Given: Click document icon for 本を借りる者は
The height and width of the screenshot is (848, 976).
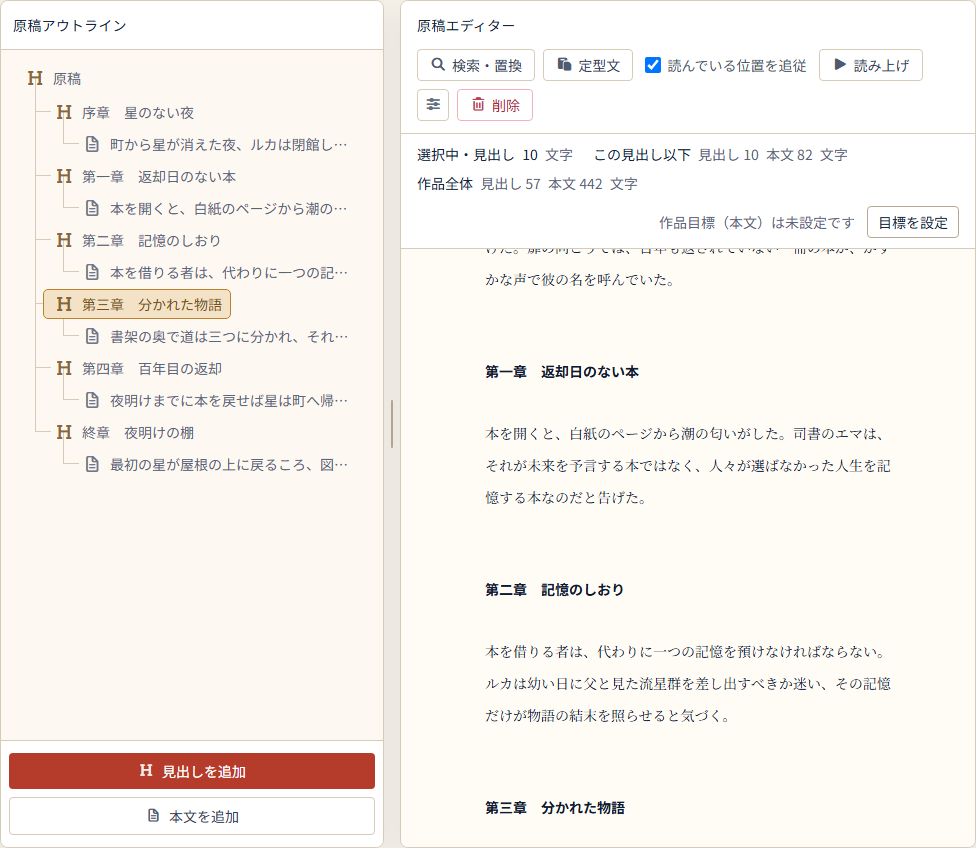Looking at the screenshot, I should tap(92, 272).
